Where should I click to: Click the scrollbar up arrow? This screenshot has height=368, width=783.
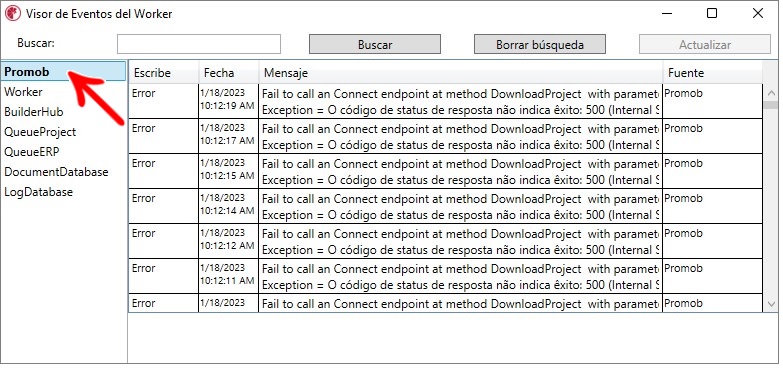tap(772, 93)
